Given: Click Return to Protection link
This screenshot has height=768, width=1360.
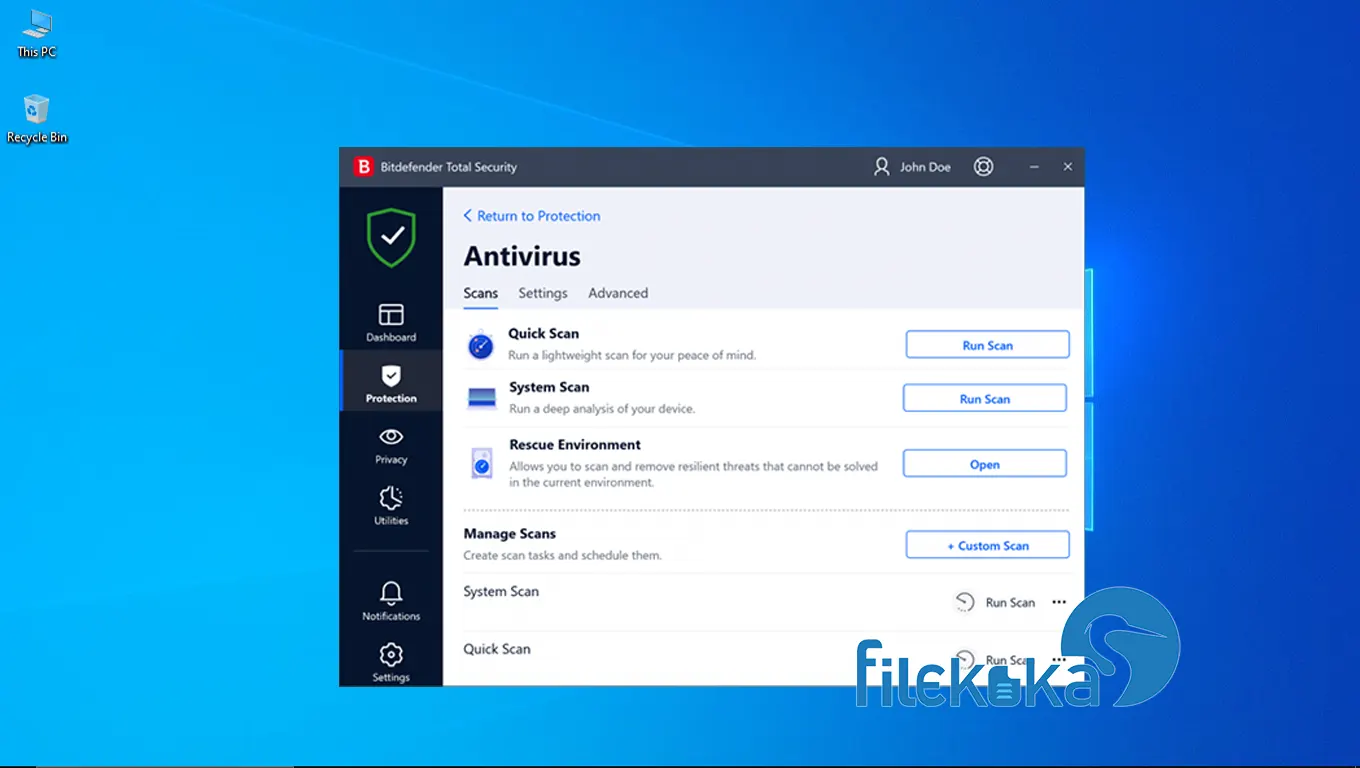Looking at the screenshot, I should pyautogui.click(x=532, y=216).
